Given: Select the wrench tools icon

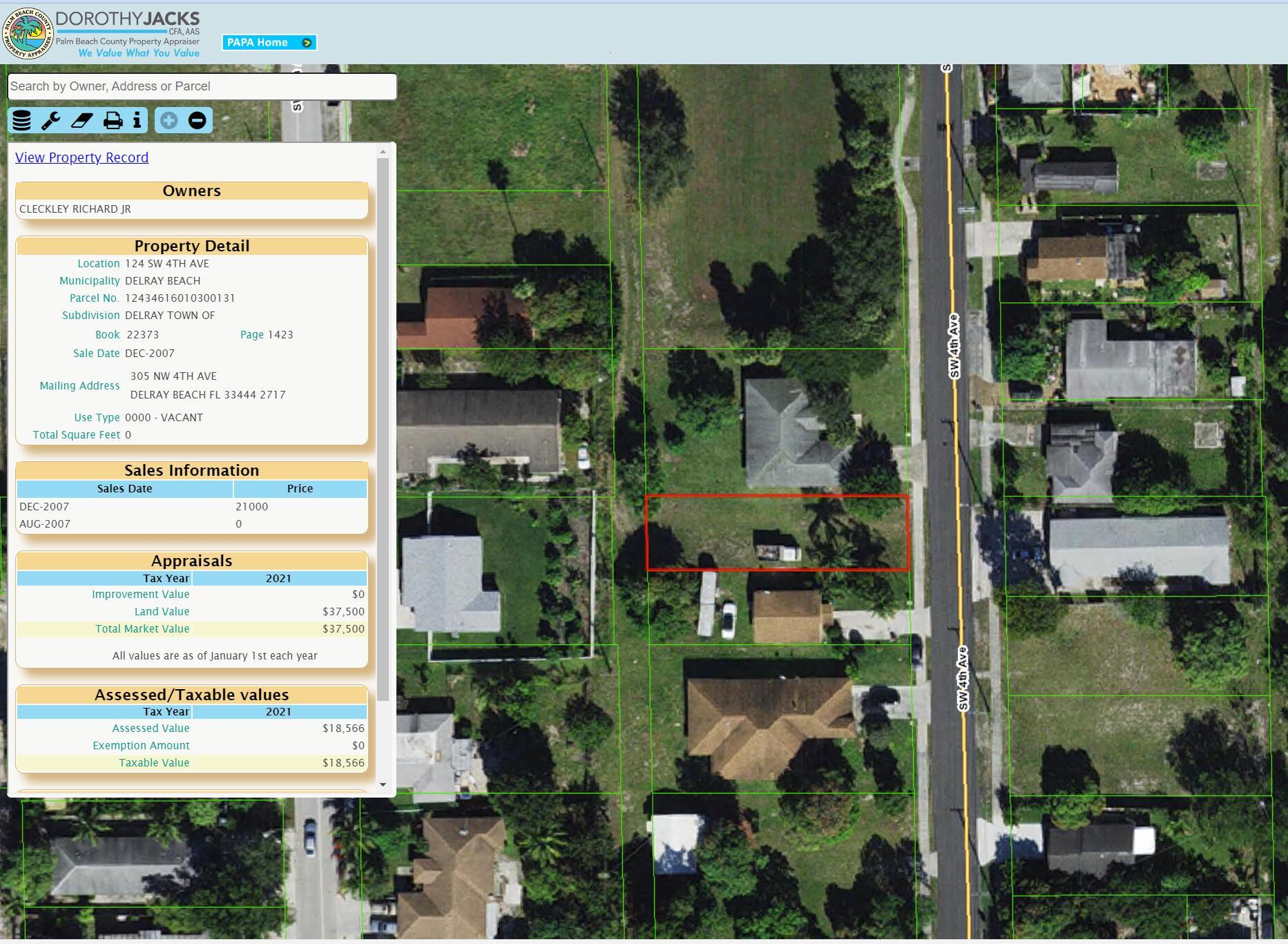Looking at the screenshot, I should click(51, 120).
